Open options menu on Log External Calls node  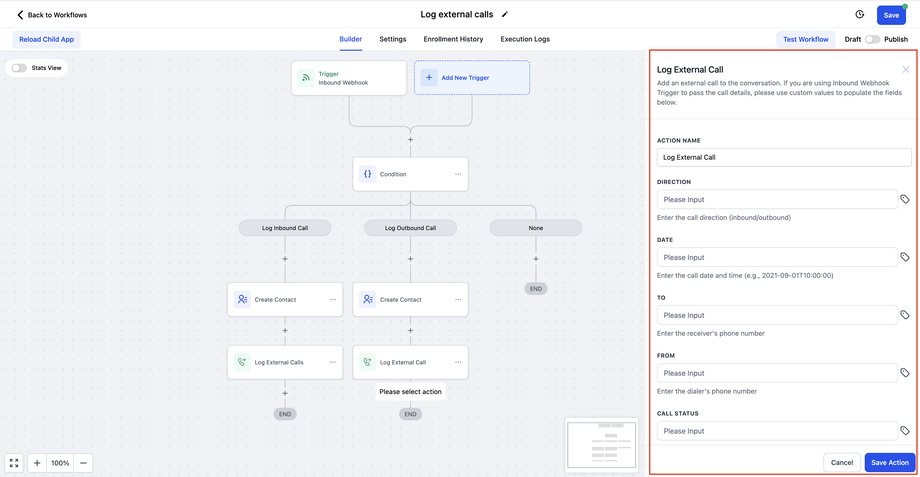click(333, 362)
